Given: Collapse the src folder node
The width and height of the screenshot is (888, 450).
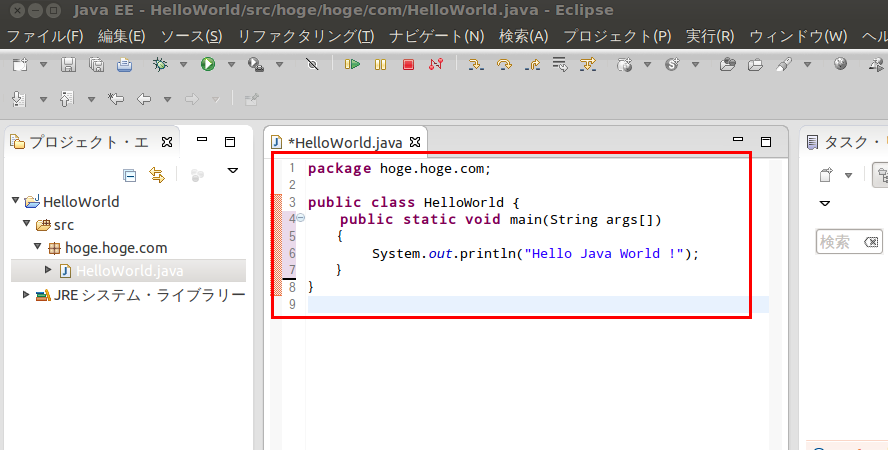Looking at the screenshot, I should [27, 224].
